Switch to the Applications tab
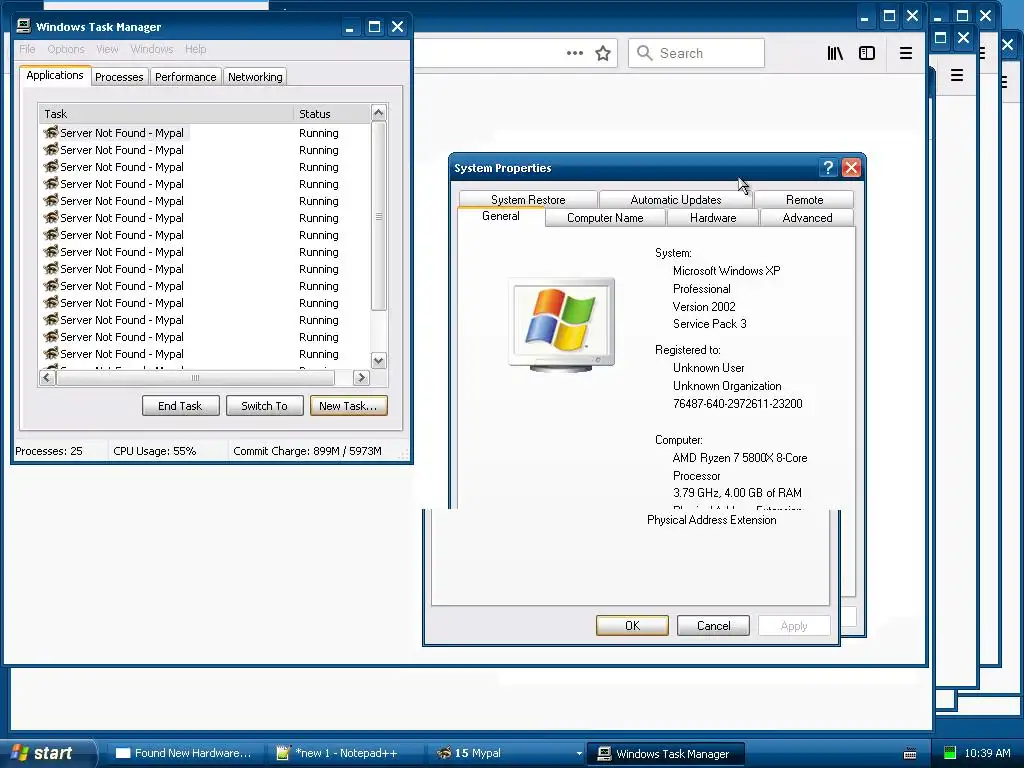1024x768 pixels. (x=55, y=75)
